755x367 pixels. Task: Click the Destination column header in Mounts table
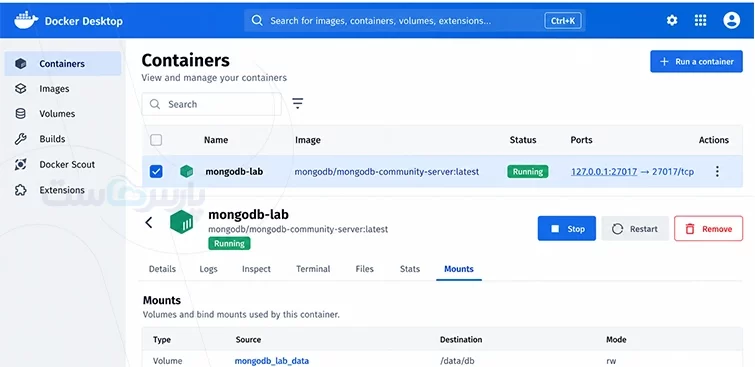click(461, 340)
